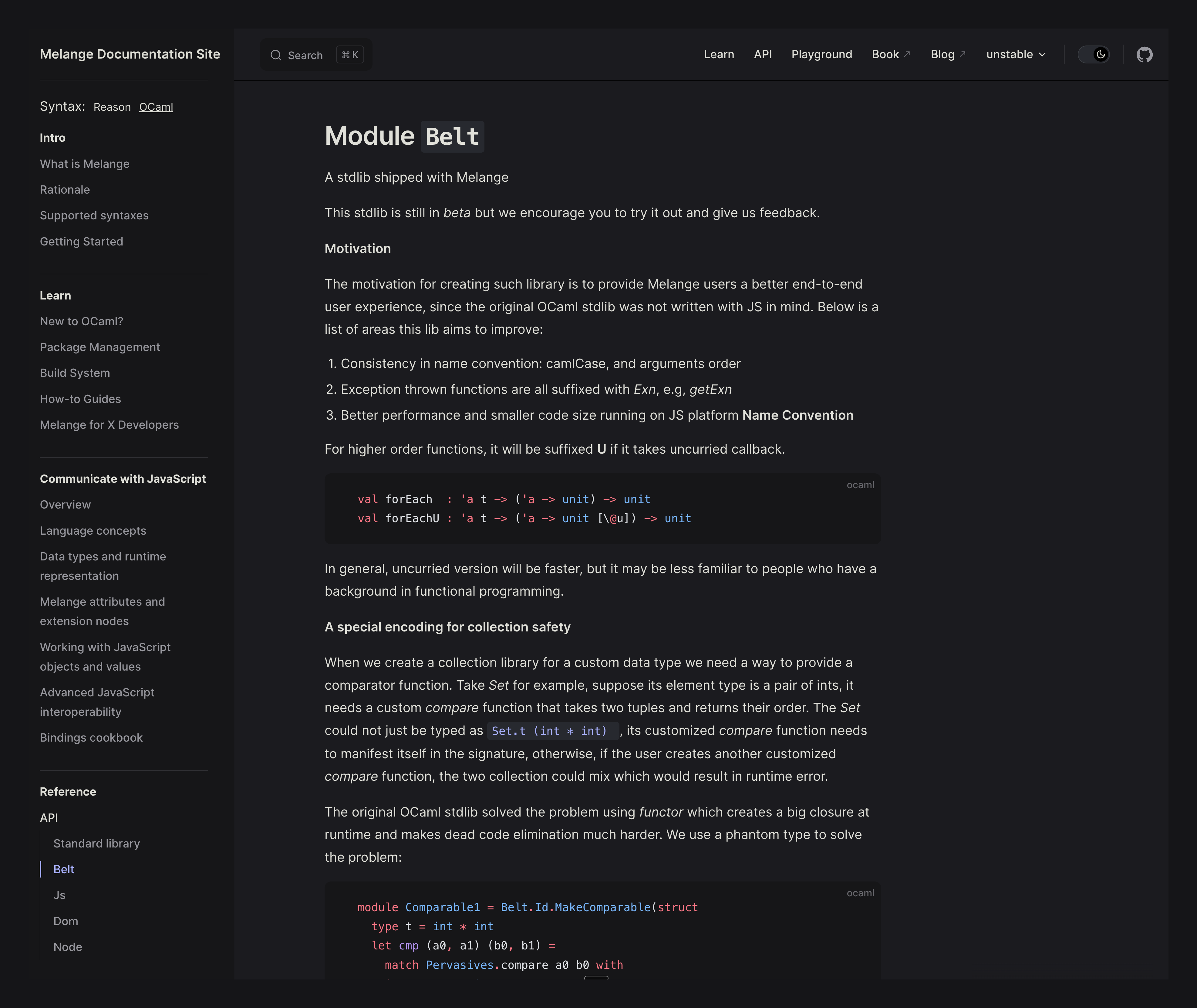Go to the Playground nav item
This screenshot has height=1008, width=1197.
pos(822,54)
